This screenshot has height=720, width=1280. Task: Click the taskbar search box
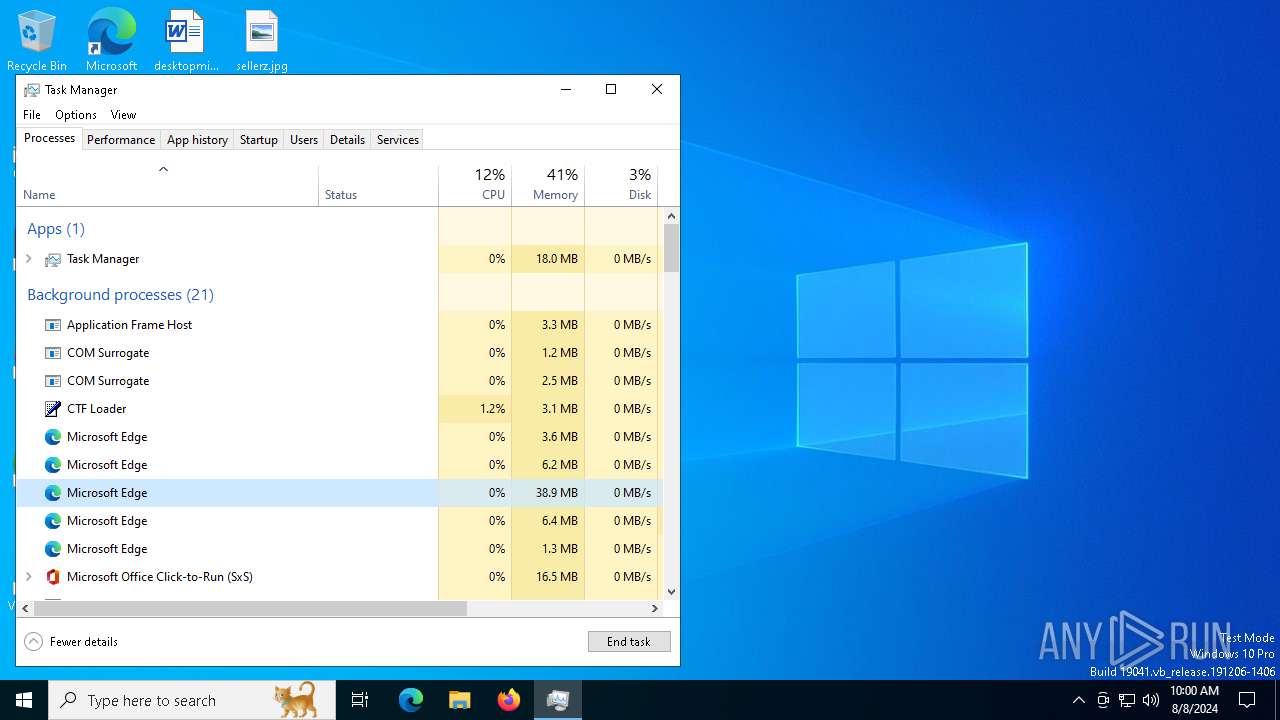pos(192,700)
